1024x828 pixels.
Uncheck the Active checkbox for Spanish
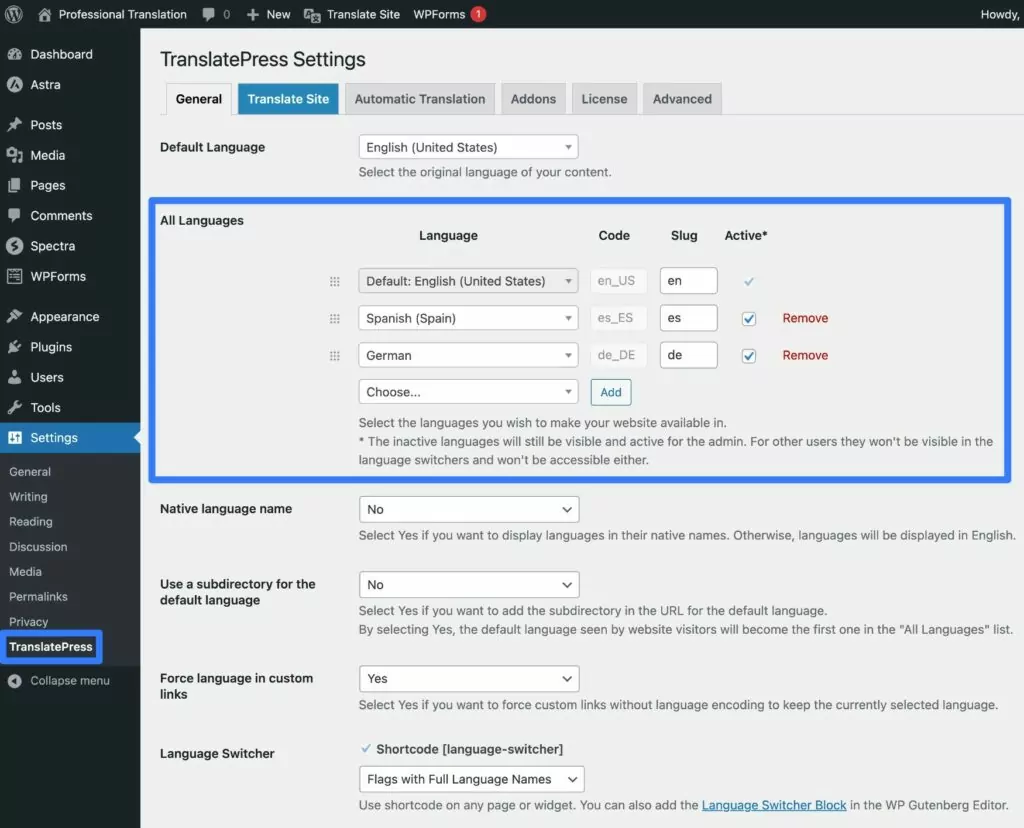point(748,319)
